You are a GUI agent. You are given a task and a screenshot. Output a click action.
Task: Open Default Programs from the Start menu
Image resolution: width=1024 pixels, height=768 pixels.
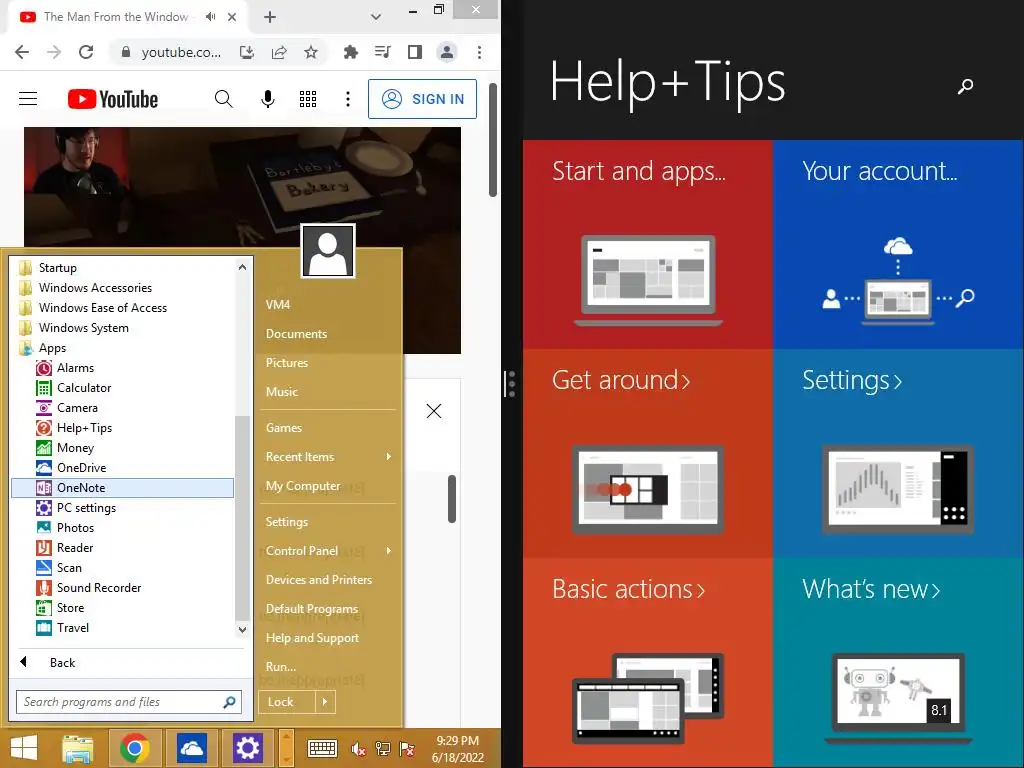pos(312,609)
